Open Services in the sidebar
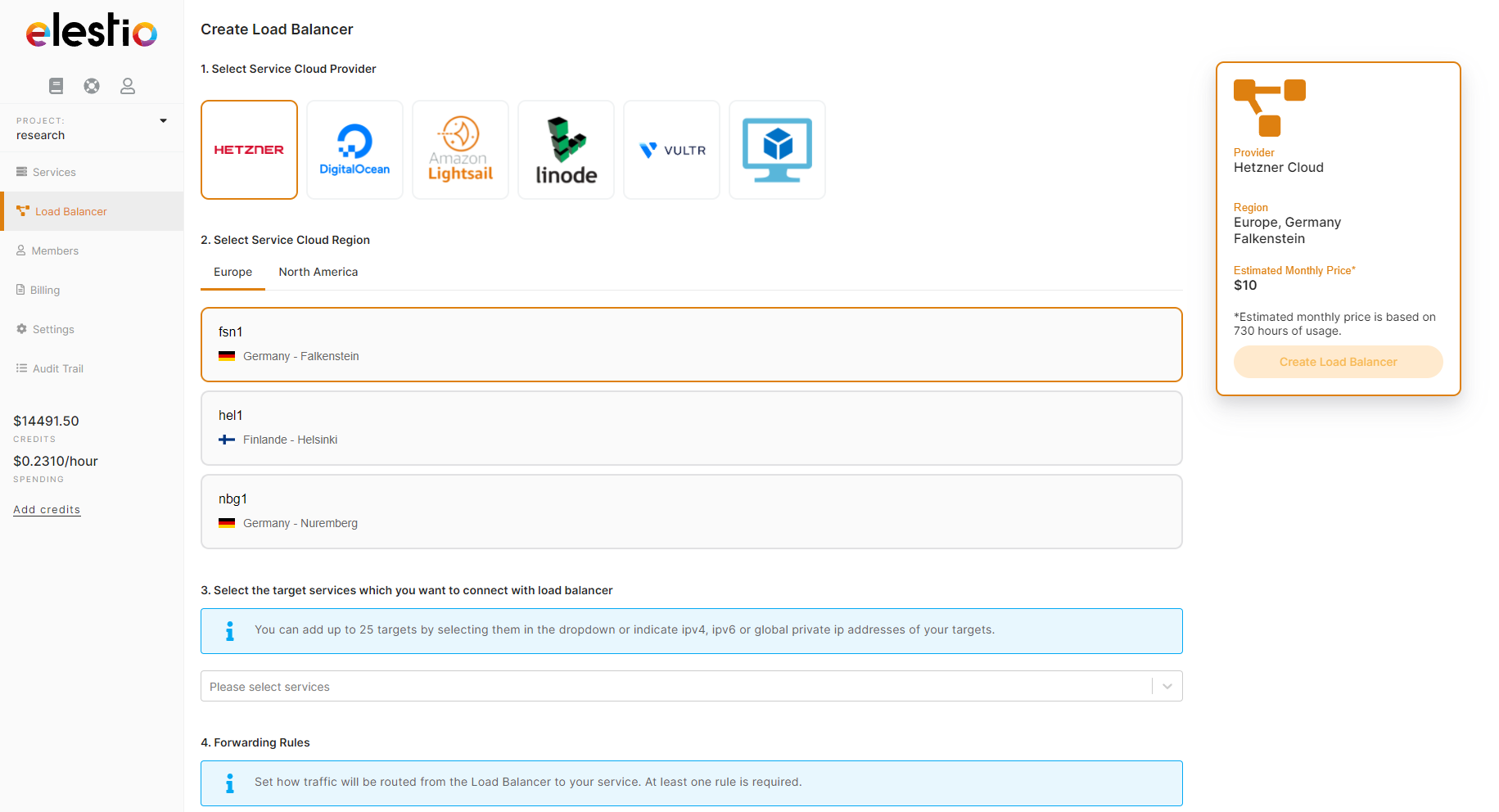The width and height of the screenshot is (1499, 812). point(54,172)
